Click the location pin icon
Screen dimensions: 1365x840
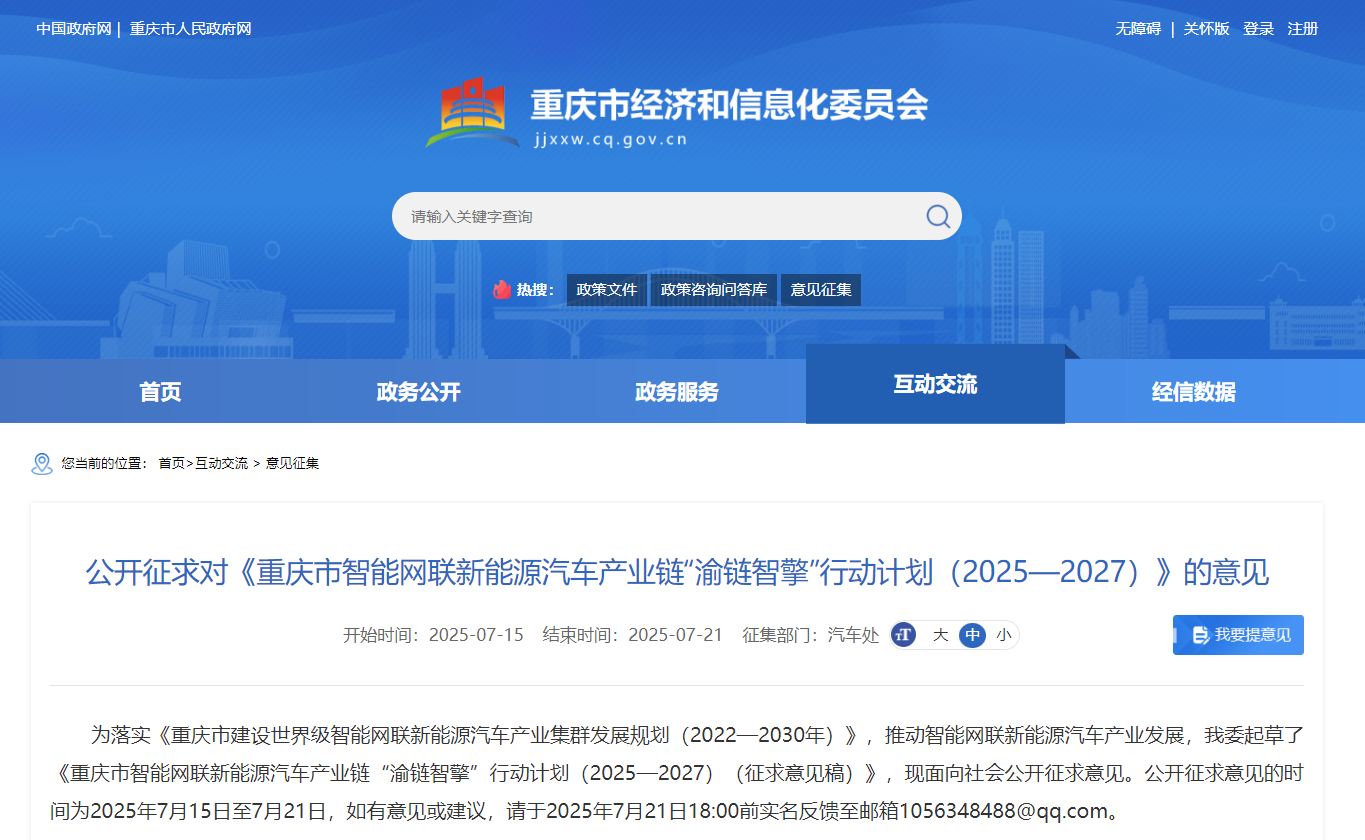click(42, 463)
